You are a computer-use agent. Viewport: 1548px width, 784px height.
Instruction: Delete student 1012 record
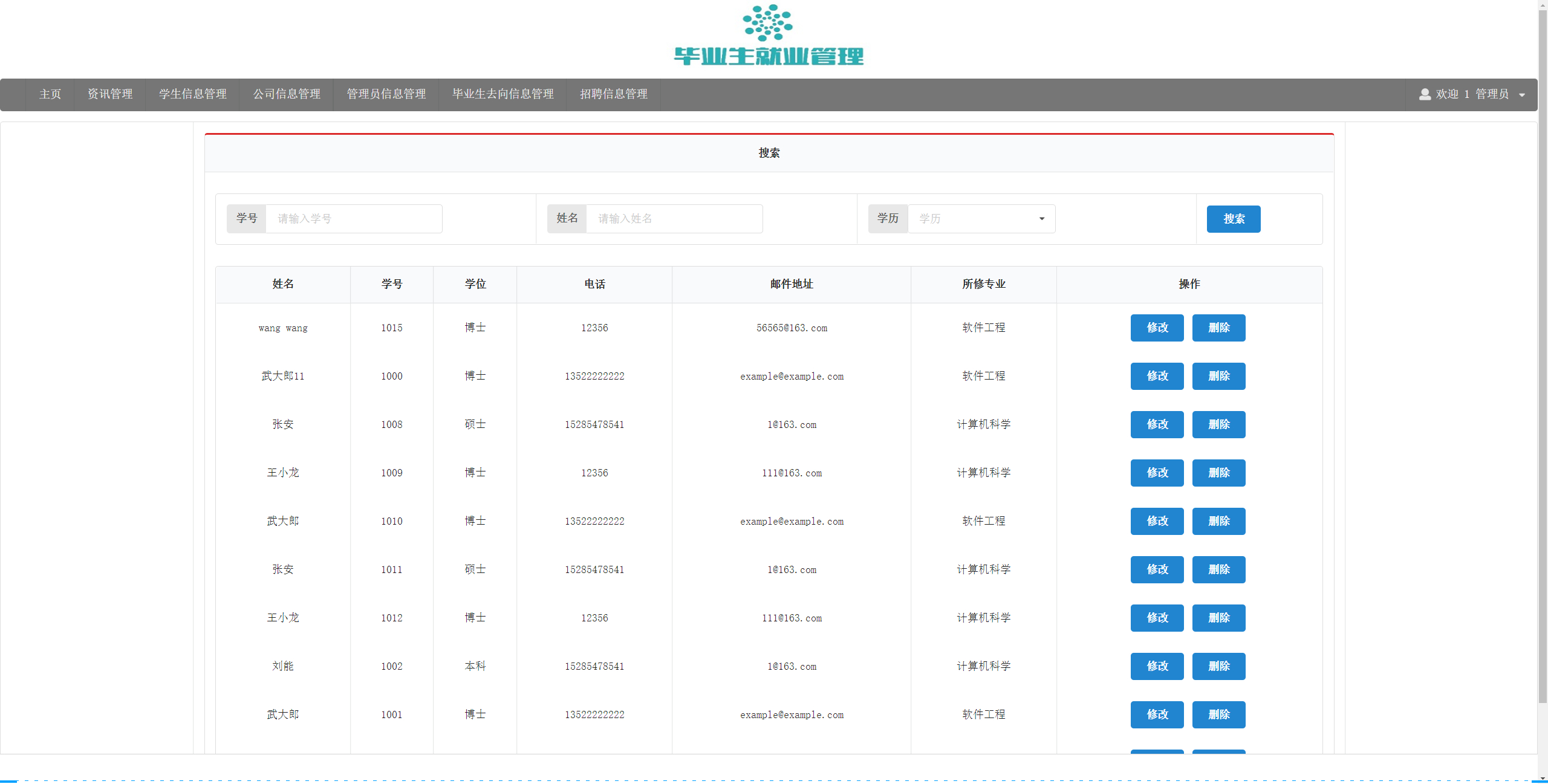[x=1219, y=618]
